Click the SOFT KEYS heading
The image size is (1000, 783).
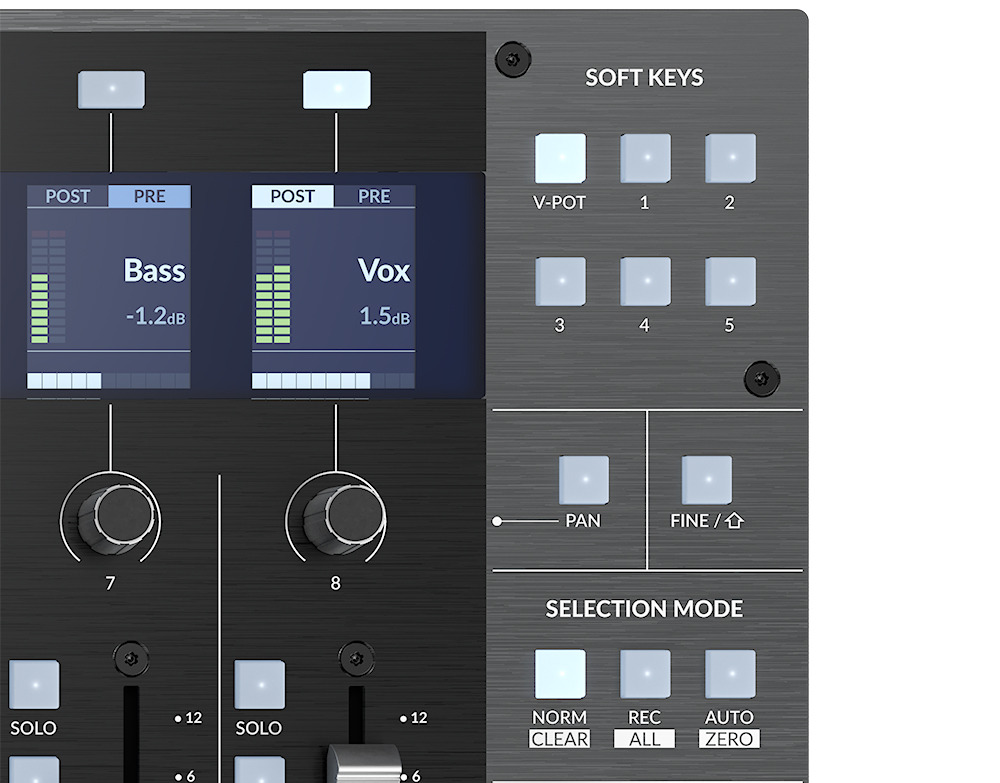point(644,78)
